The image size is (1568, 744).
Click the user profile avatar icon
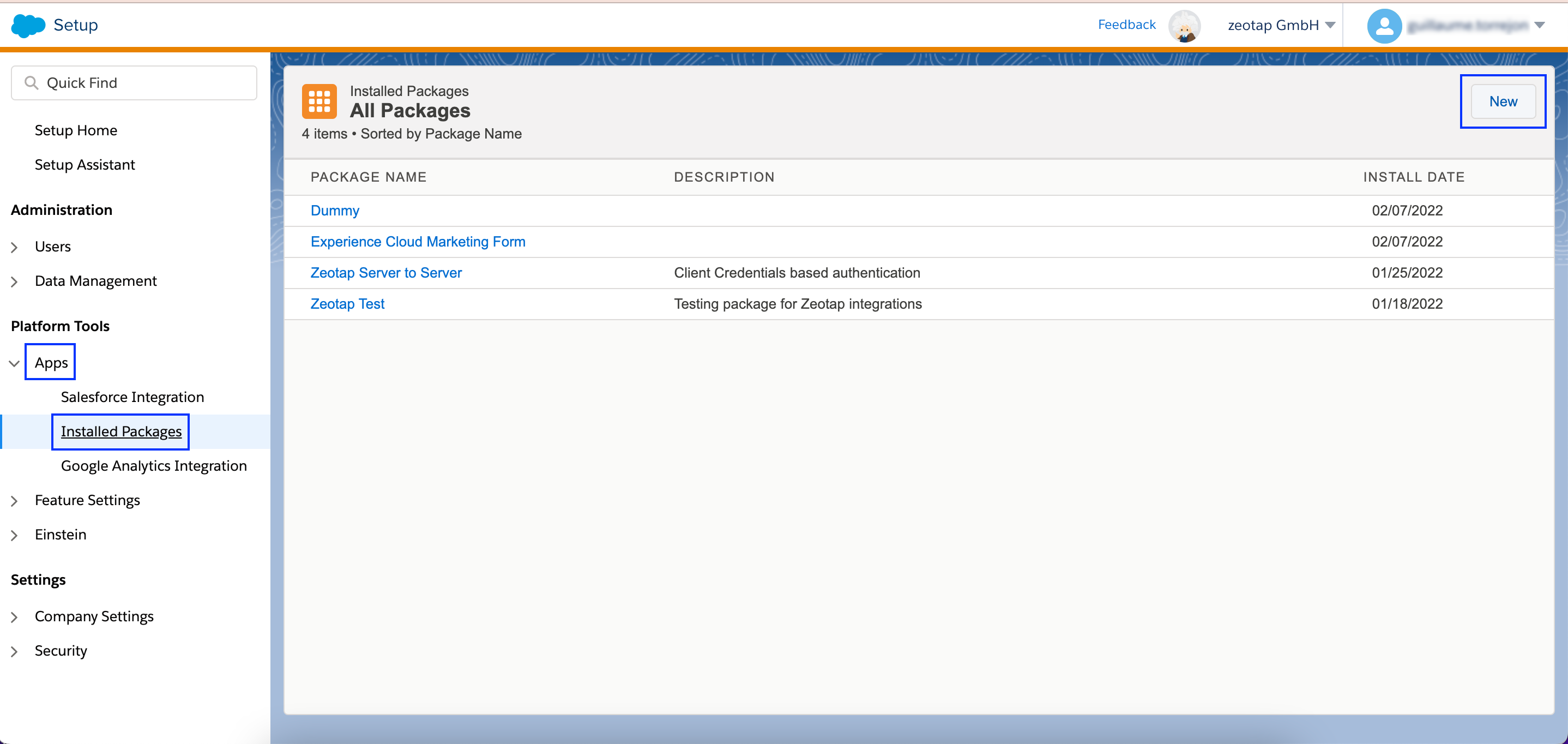pos(1384,26)
